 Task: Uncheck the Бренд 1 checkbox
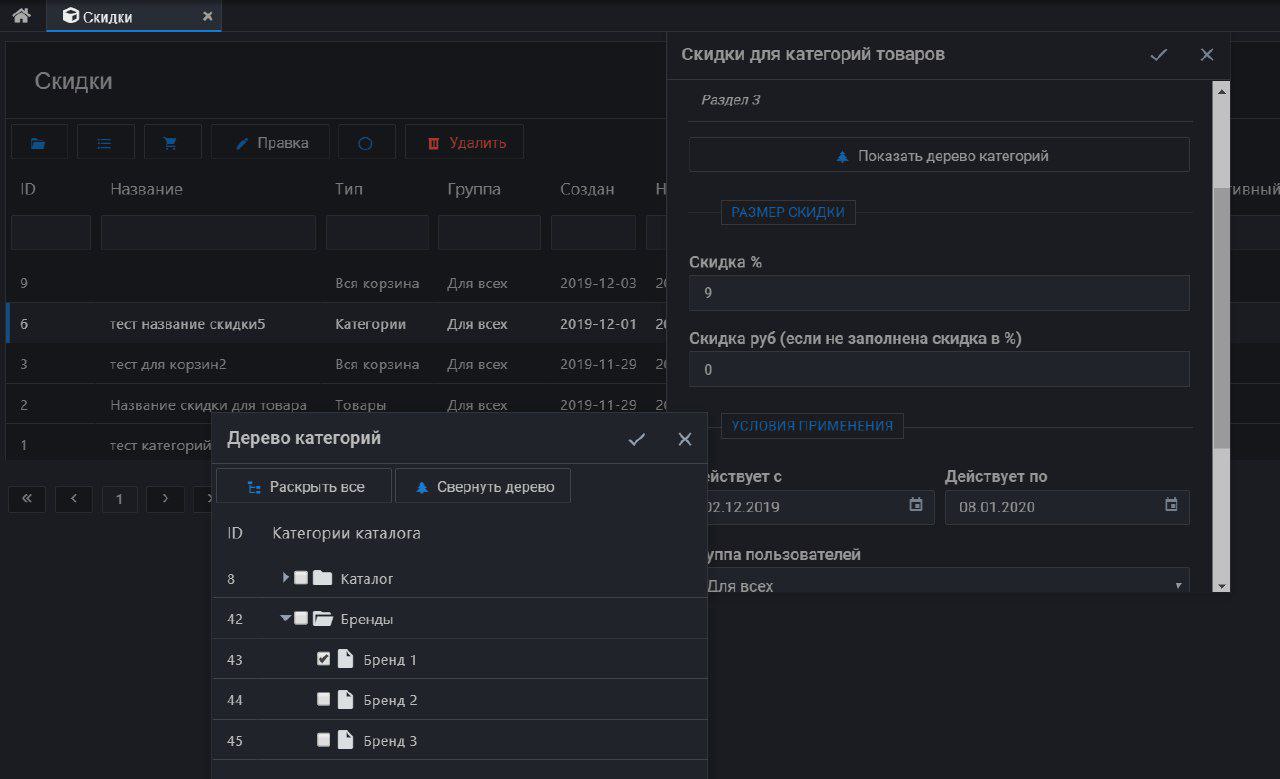(323, 659)
